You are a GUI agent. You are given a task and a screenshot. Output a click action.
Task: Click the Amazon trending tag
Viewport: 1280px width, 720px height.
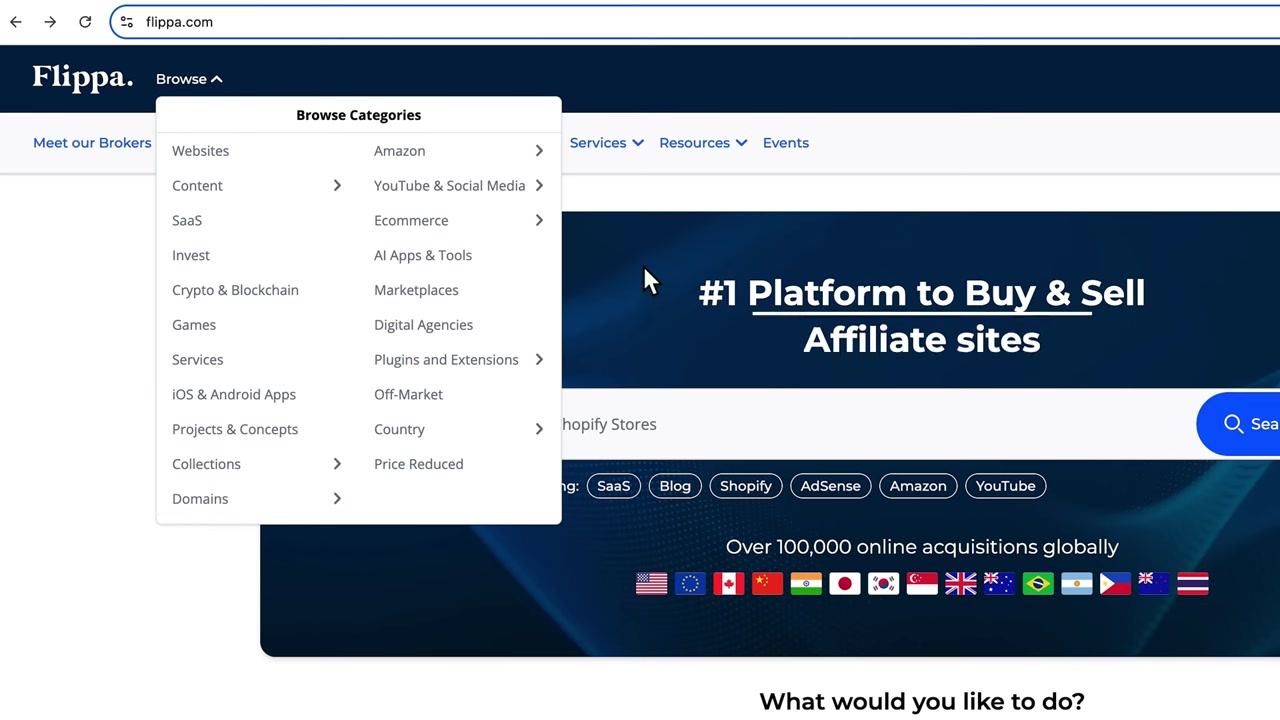[x=918, y=486]
